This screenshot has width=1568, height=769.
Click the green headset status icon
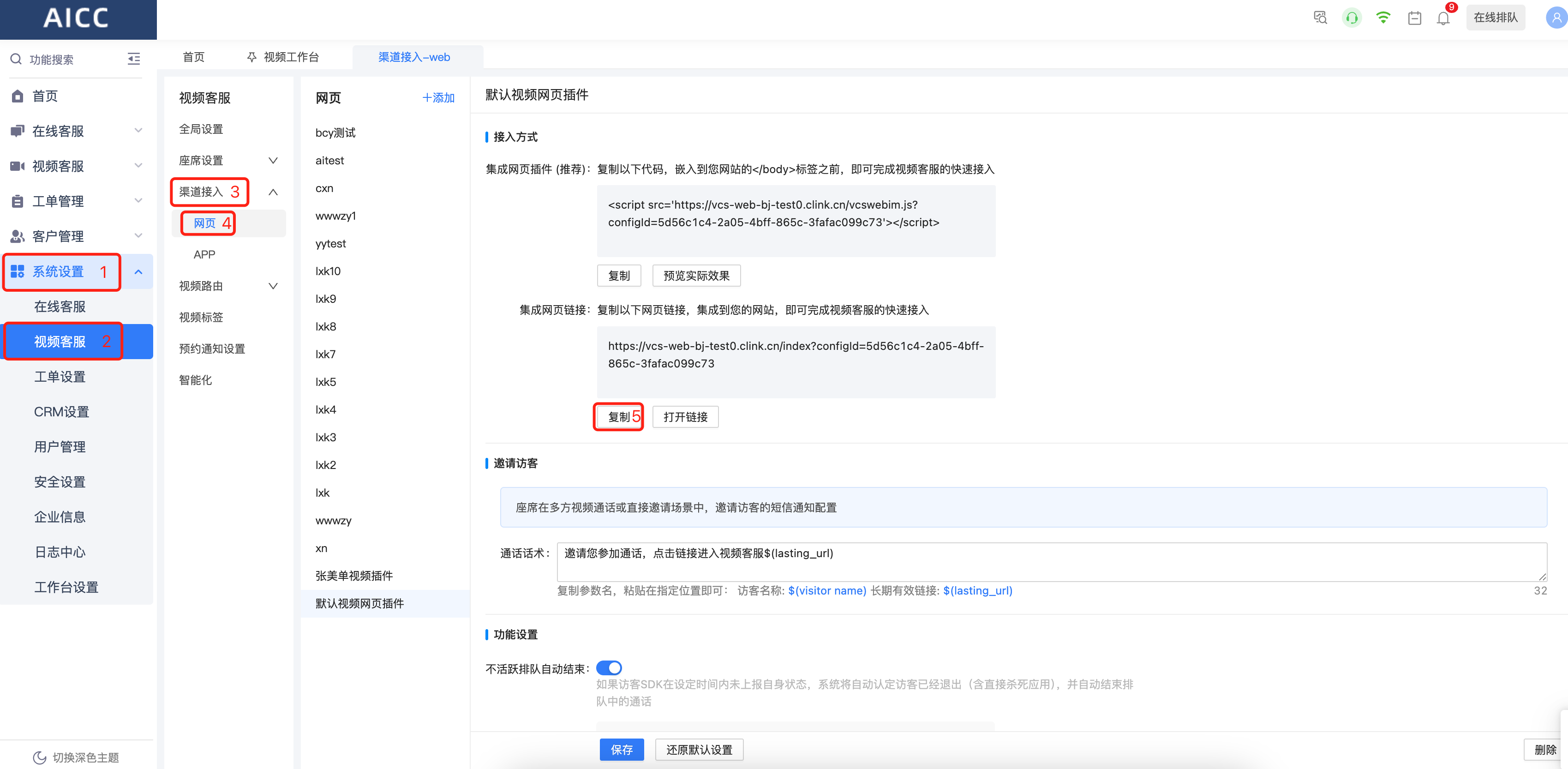[x=1351, y=18]
